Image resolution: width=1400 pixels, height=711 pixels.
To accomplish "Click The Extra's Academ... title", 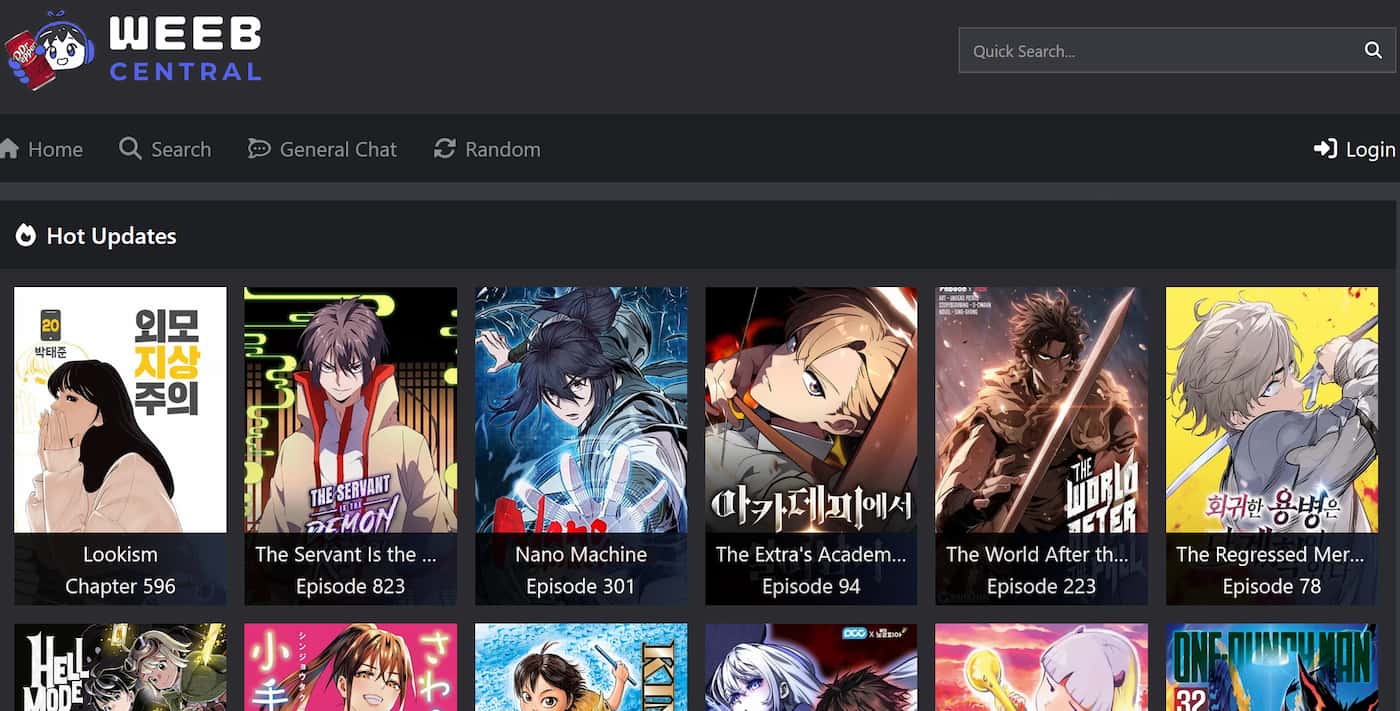I will 811,554.
